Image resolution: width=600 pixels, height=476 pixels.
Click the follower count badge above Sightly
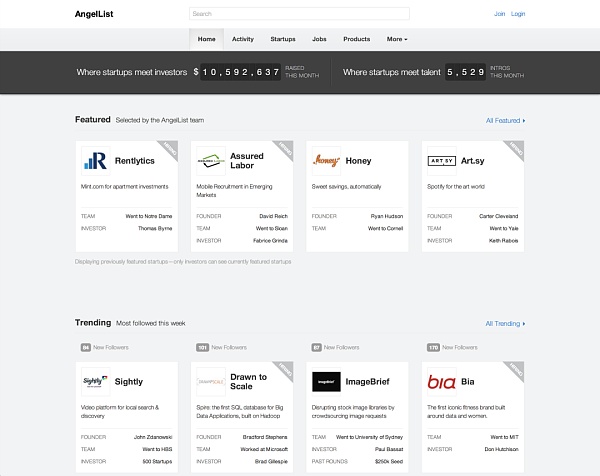coord(85,347)
